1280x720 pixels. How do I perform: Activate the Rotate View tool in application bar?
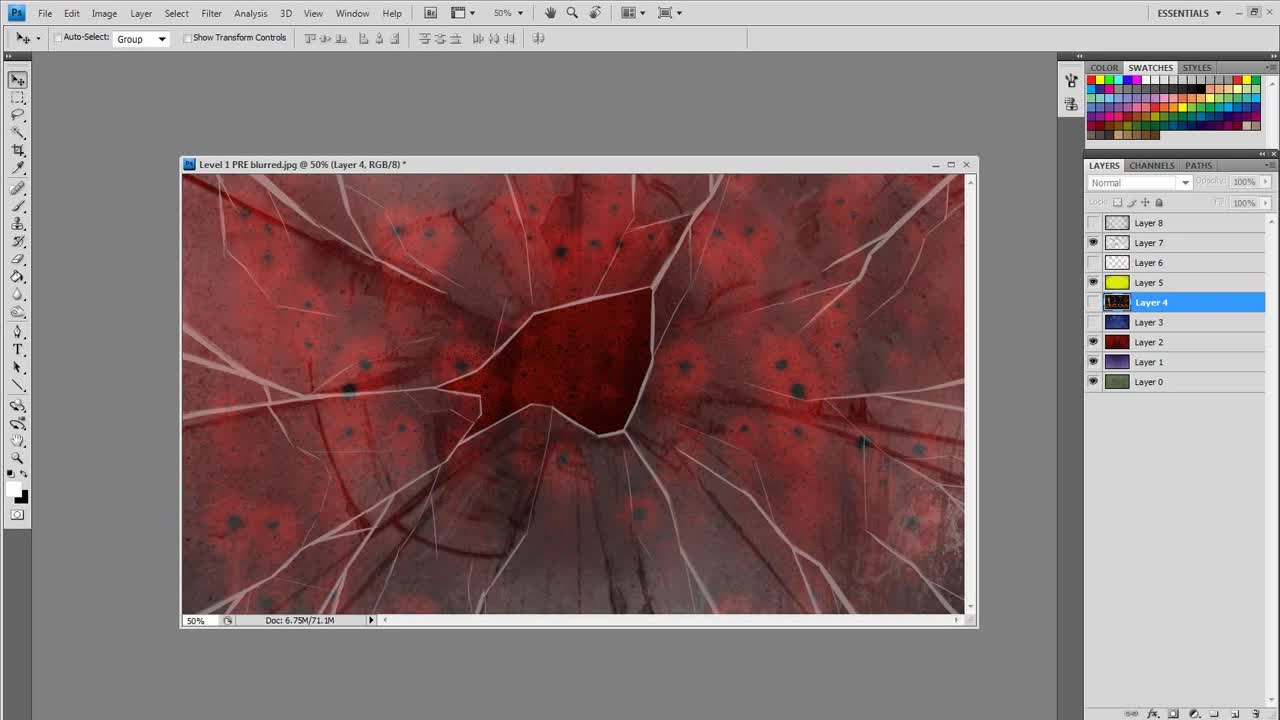click(x=595, y=13)
